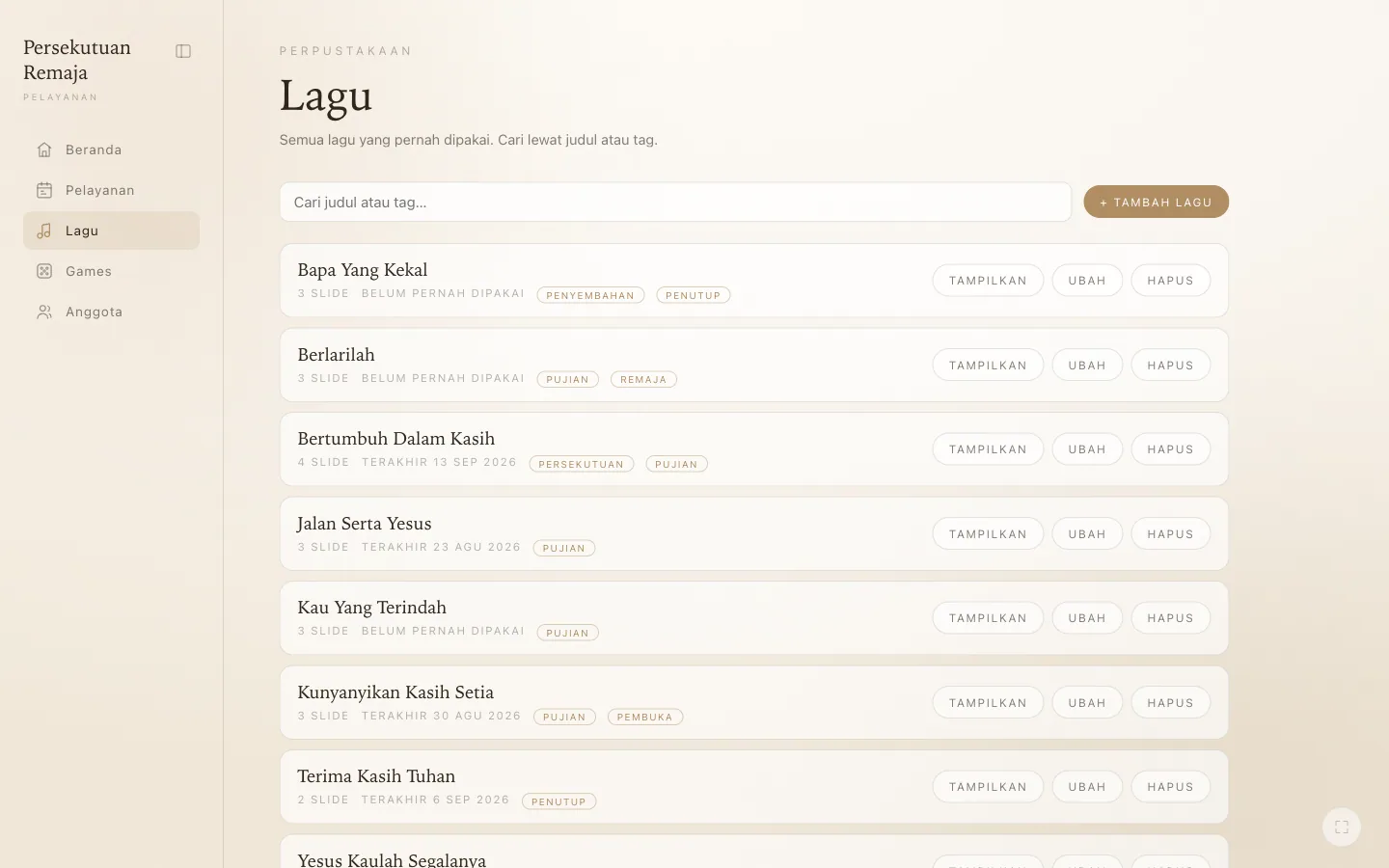Hapus the song Berlarilah
1389x868 pixels.
[x=1170, y=366]
